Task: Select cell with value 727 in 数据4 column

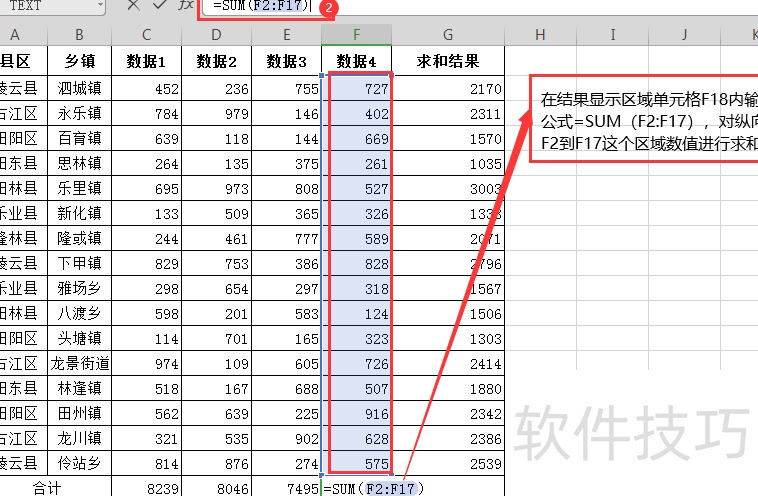Action: tap(357, 88)
